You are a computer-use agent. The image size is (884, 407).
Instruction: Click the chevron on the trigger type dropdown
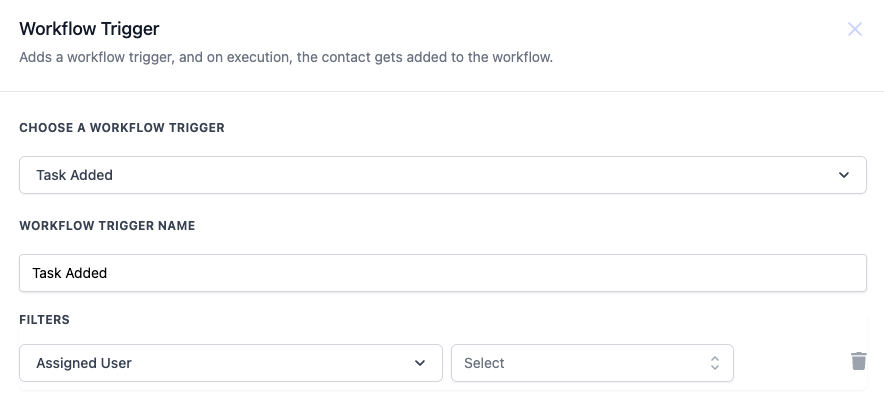(845, 175)
